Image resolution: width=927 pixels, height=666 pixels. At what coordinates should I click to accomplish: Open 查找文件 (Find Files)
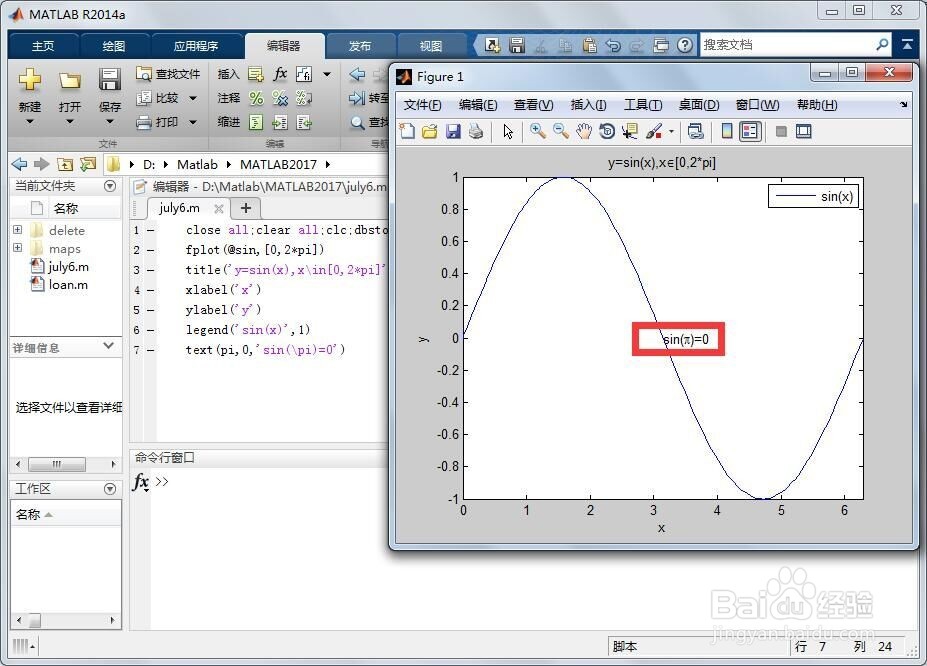click(168, 74)
